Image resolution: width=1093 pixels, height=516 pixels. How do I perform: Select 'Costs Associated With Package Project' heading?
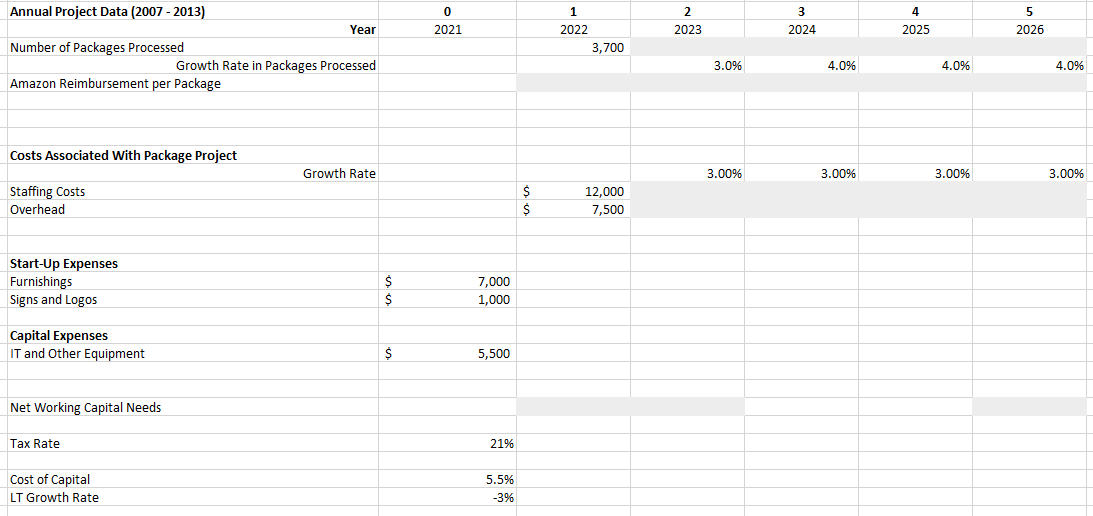pyautogui.click(x=123, y=155)
